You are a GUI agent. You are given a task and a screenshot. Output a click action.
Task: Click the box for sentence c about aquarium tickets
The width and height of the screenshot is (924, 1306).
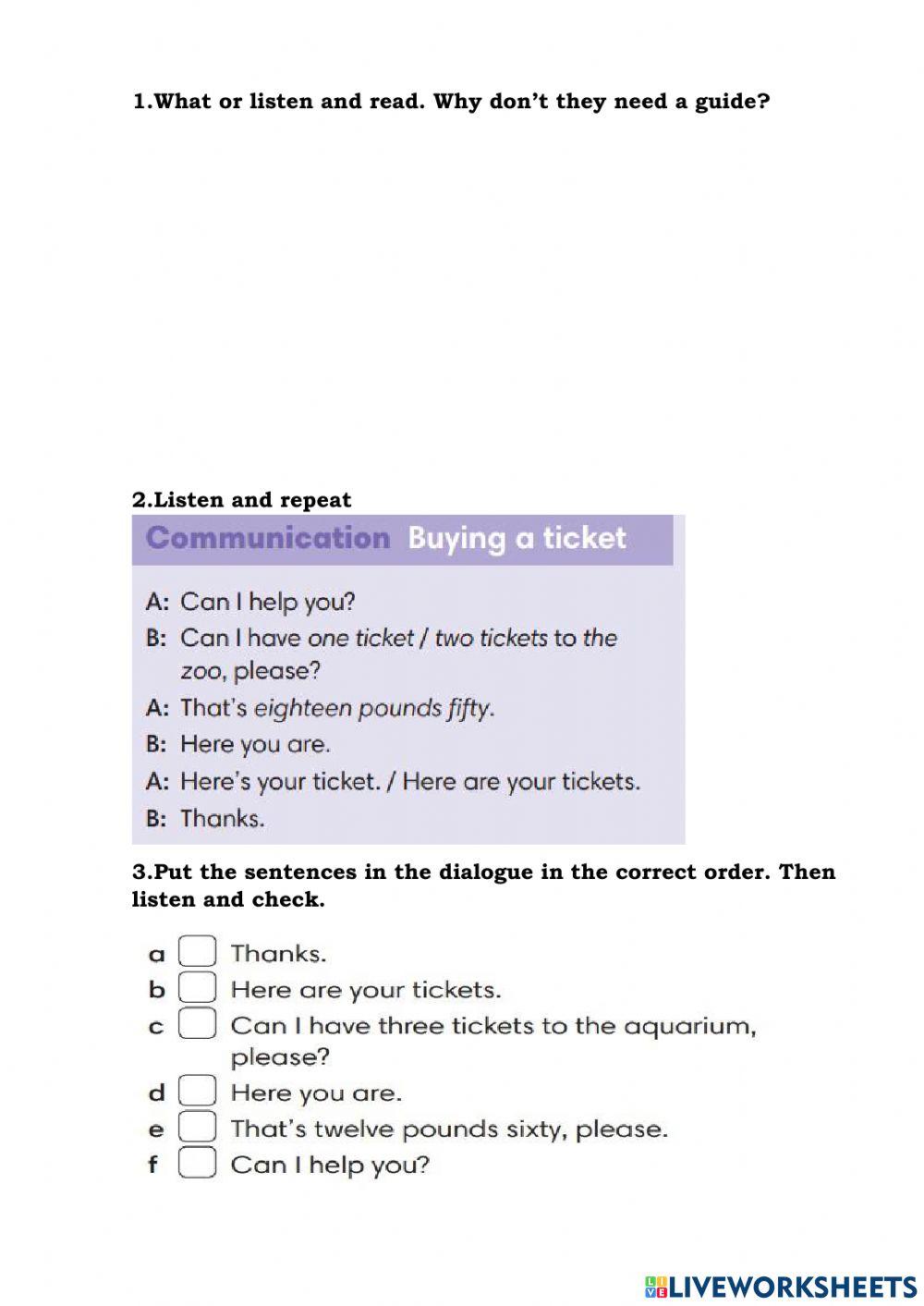coord(196,1024)
